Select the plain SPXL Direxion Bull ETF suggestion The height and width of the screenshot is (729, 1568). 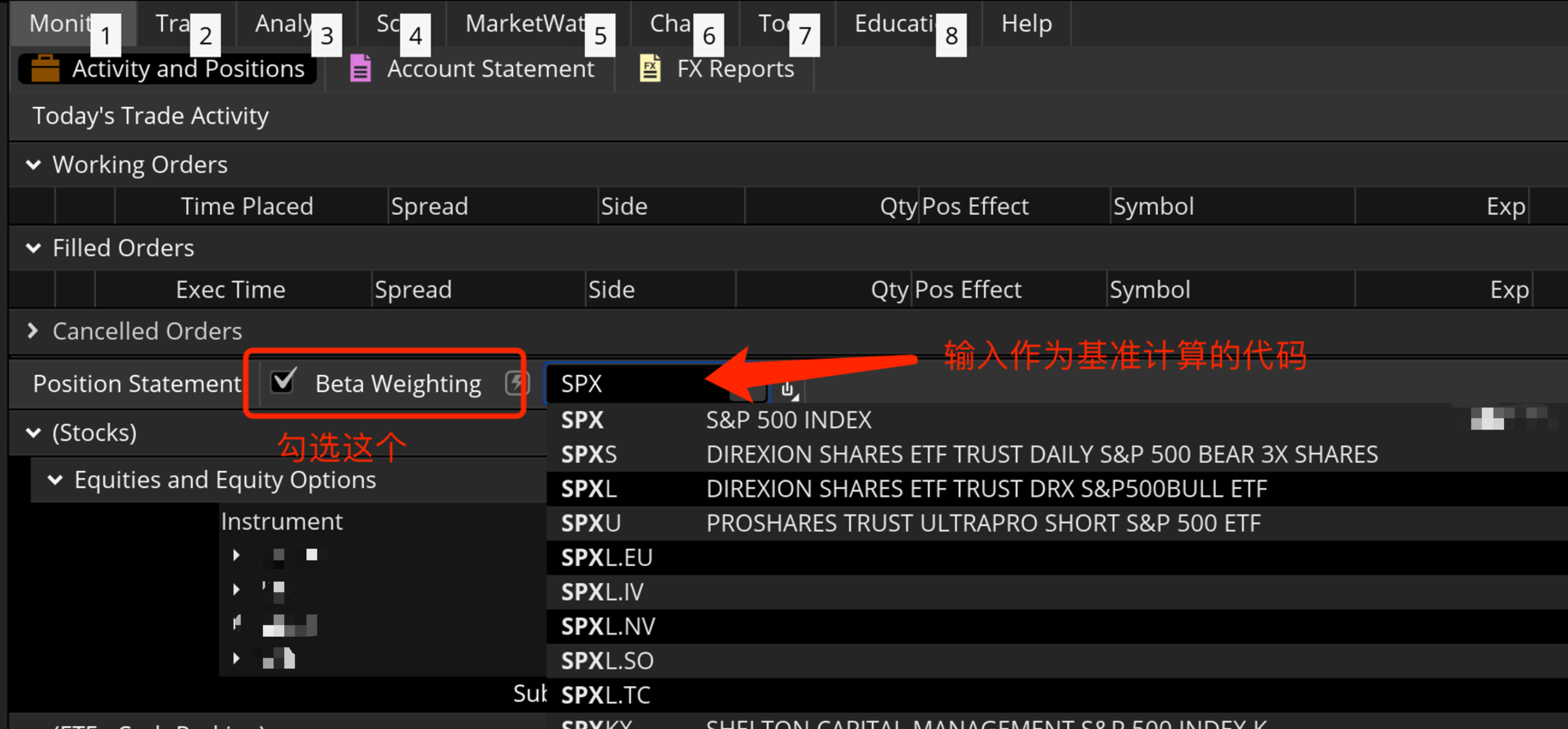[x=1057, y=489]
